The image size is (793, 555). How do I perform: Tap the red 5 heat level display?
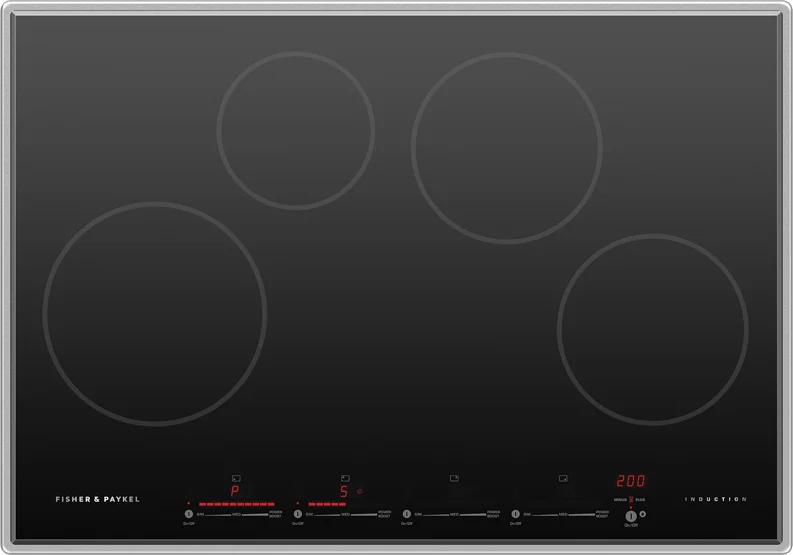pyautogui.click(x=344, y=491)
